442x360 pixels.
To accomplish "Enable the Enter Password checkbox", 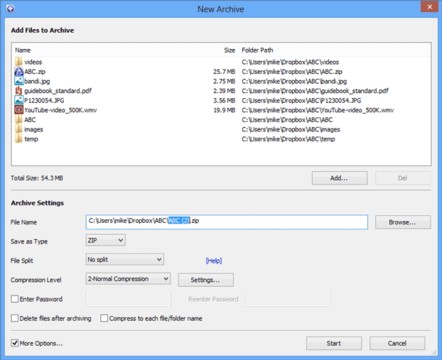I will click(x=15, y=299).
